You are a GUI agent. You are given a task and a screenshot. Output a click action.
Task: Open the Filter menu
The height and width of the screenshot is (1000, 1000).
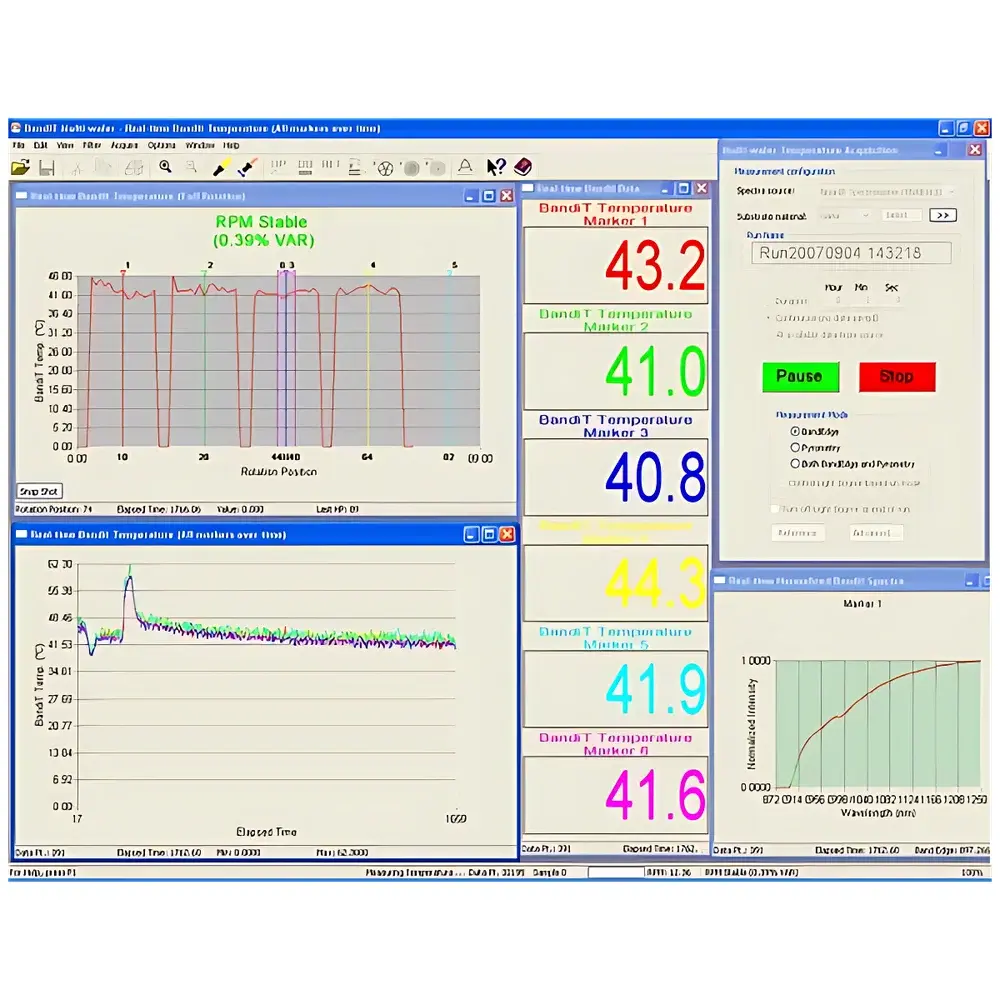pos(92,145)
